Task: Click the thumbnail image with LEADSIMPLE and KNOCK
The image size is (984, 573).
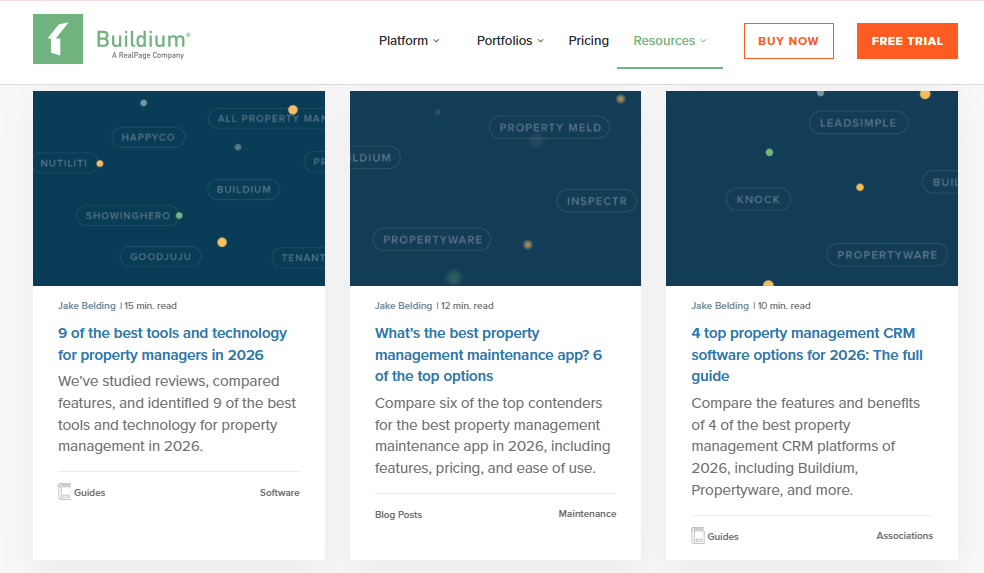Action: pos(811,188)
